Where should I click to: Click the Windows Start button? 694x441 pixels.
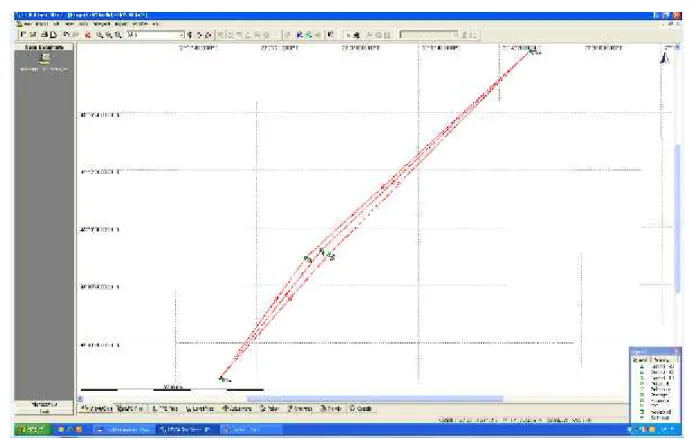click(x=31, y=429)
